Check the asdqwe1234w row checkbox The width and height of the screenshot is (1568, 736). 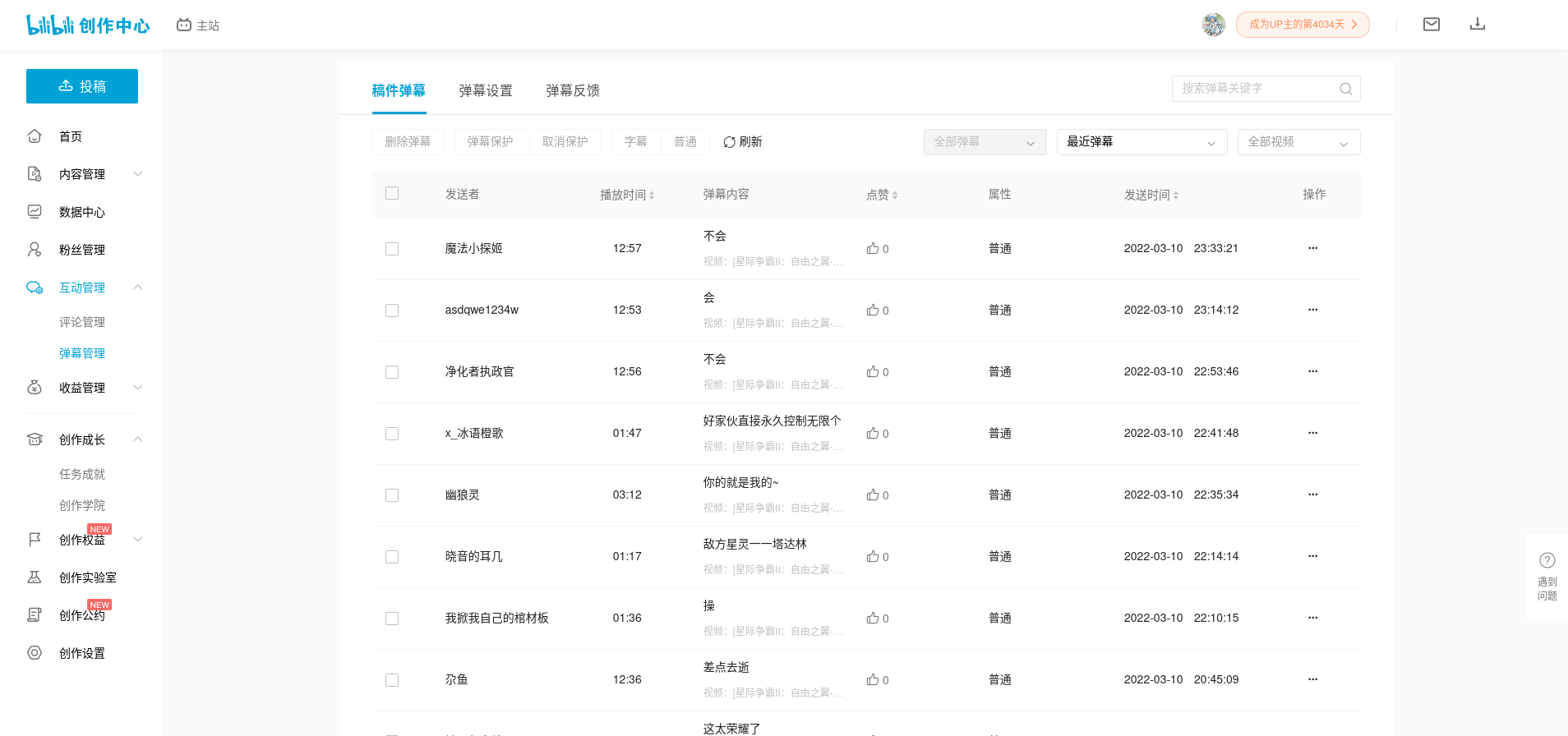[392, 310]
